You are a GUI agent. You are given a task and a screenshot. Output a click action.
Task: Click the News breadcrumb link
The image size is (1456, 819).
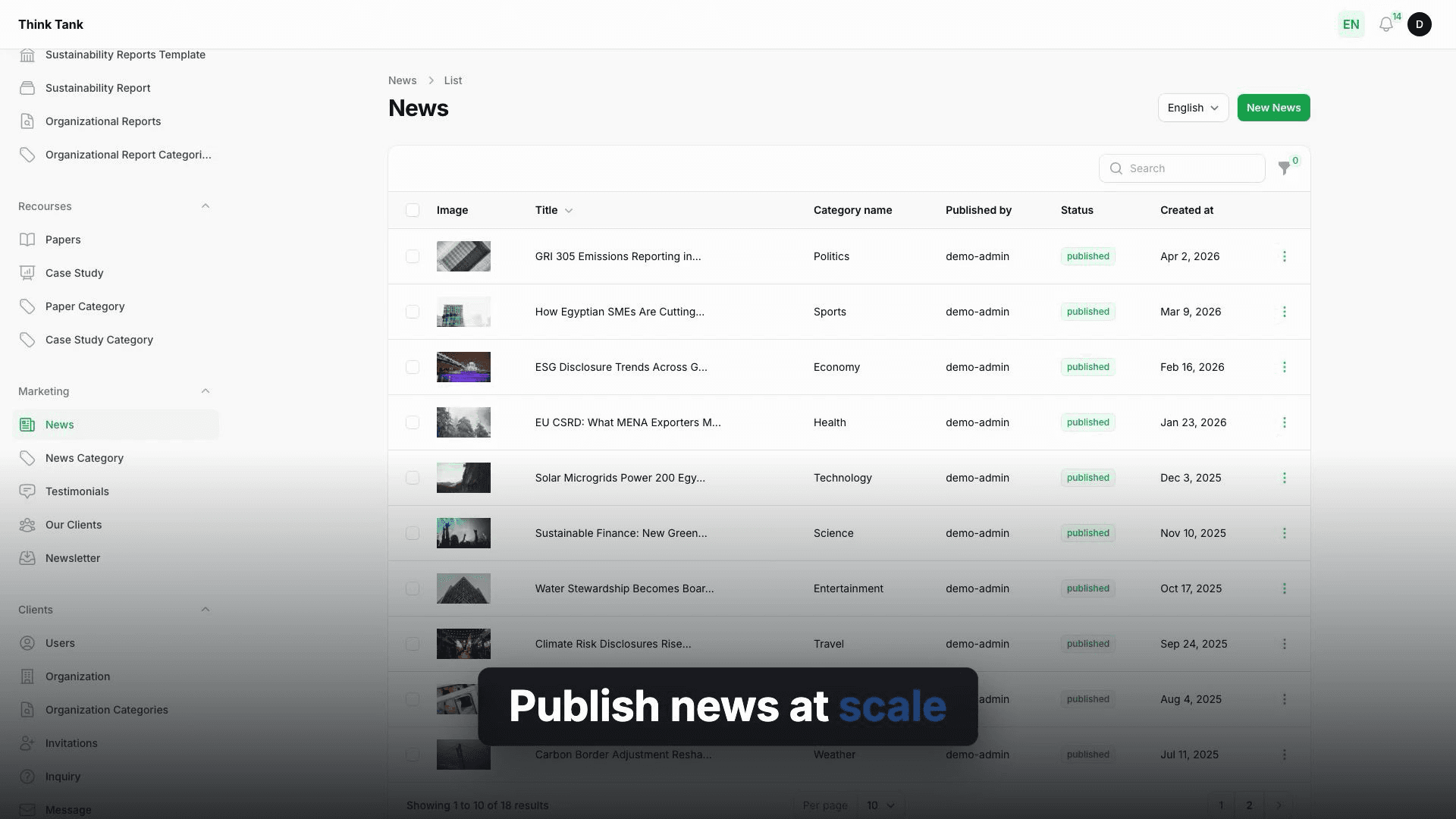402,80
